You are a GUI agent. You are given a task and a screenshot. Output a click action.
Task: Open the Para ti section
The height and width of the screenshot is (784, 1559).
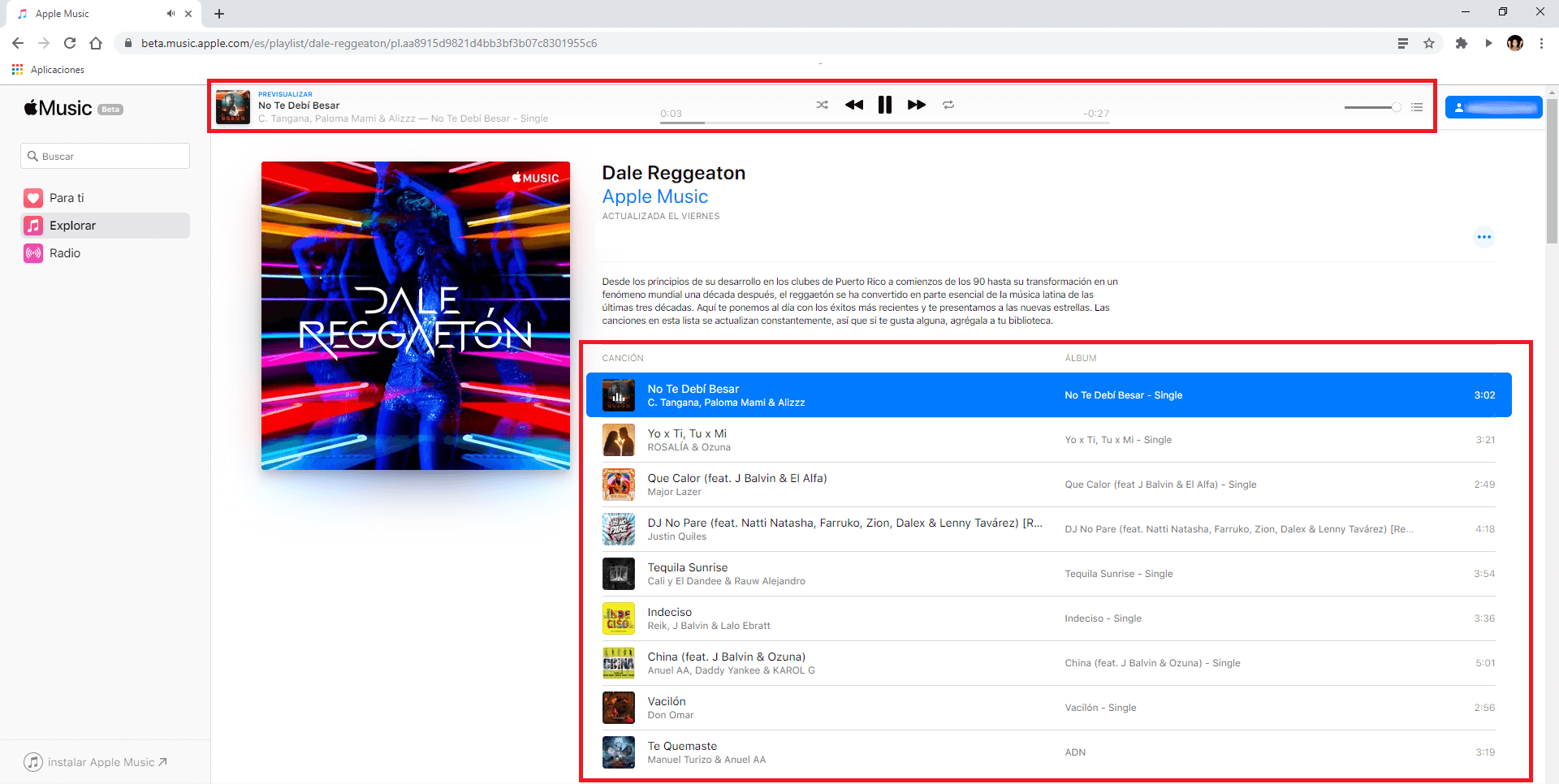(105, 198)
